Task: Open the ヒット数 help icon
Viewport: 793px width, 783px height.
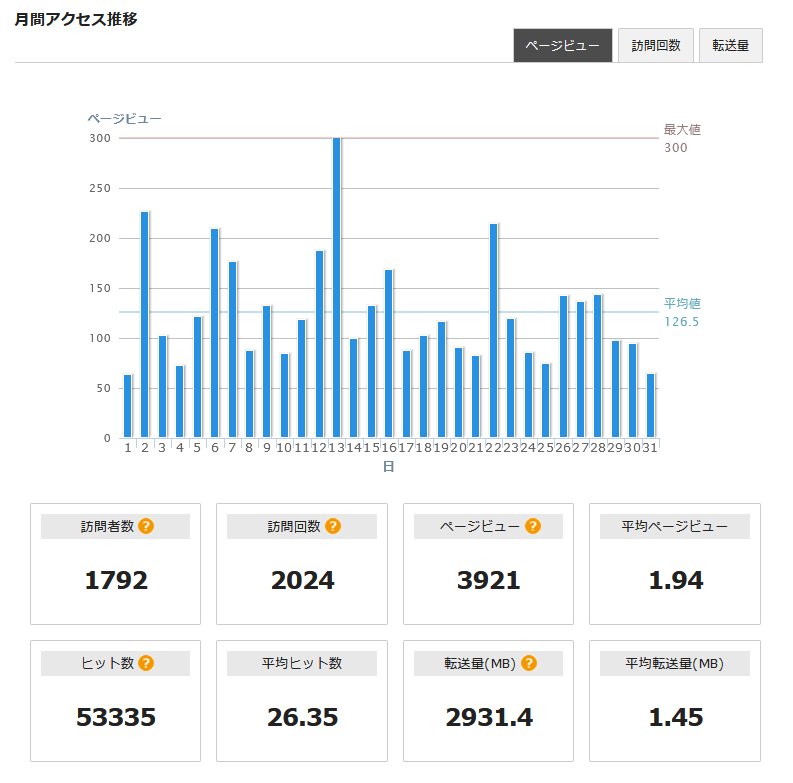Action: click(146, 663)
